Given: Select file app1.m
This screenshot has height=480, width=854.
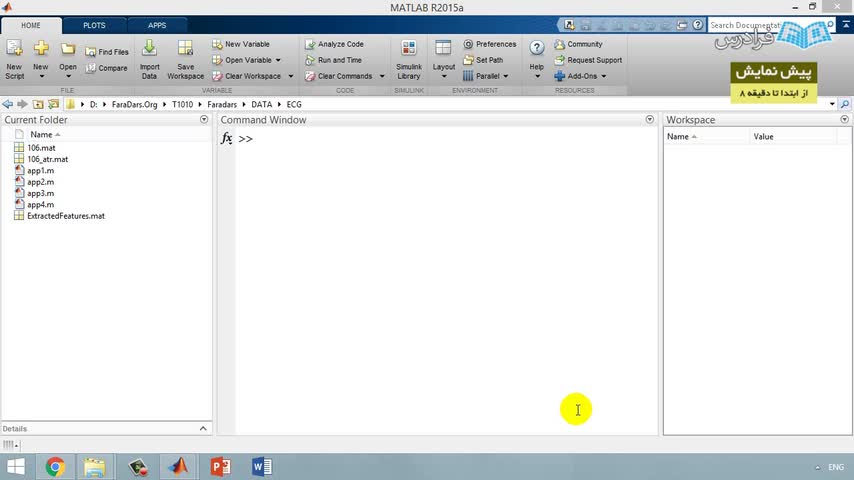Looking at the screenshot, I should click(x=40, y=171).
